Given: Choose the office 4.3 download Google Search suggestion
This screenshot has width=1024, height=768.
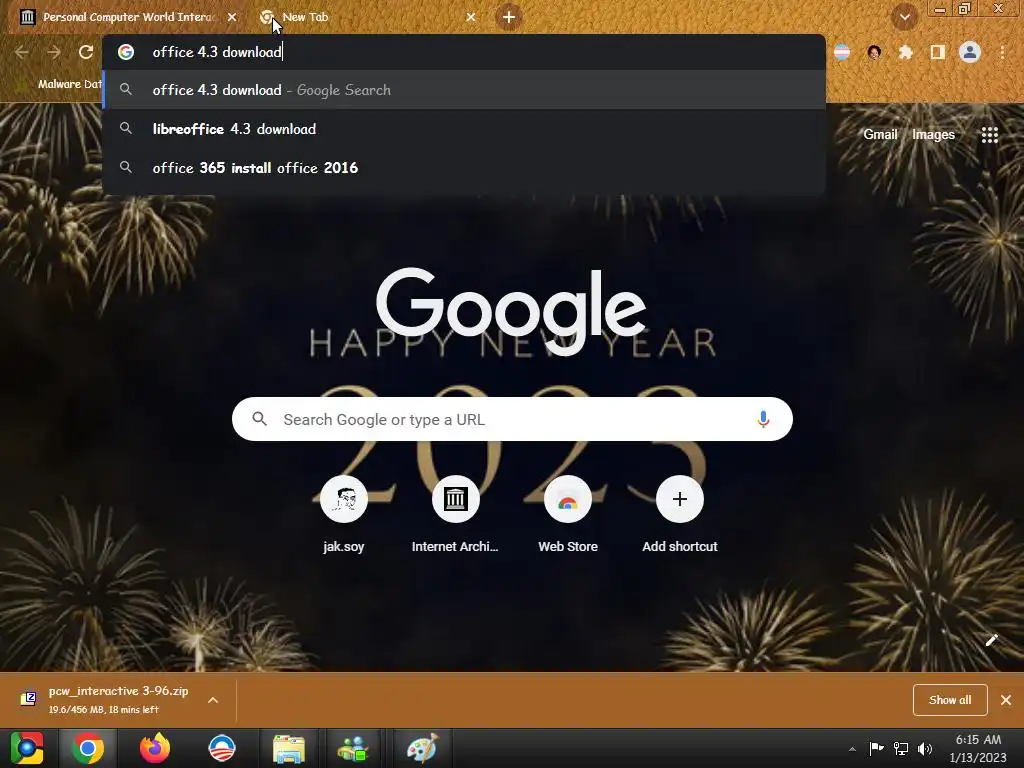Looking at the screenshot, I should click(464, 89).
